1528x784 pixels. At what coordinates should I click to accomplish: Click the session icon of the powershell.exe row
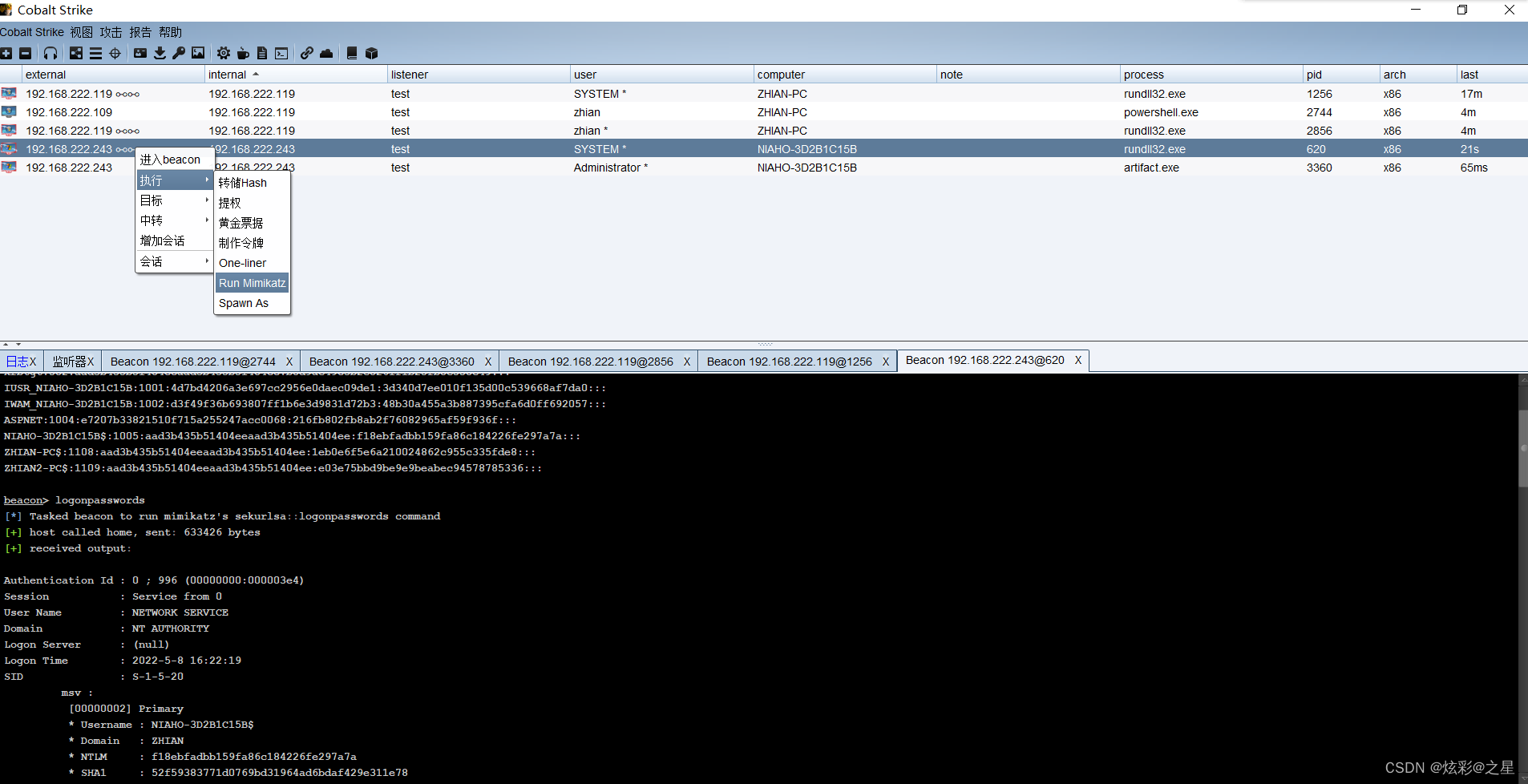pos(10,112)
